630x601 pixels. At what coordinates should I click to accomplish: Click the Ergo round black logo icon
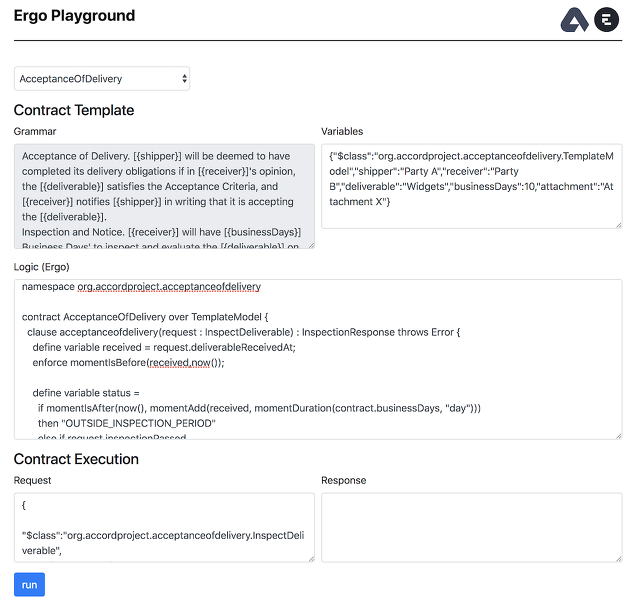[606, 19]
